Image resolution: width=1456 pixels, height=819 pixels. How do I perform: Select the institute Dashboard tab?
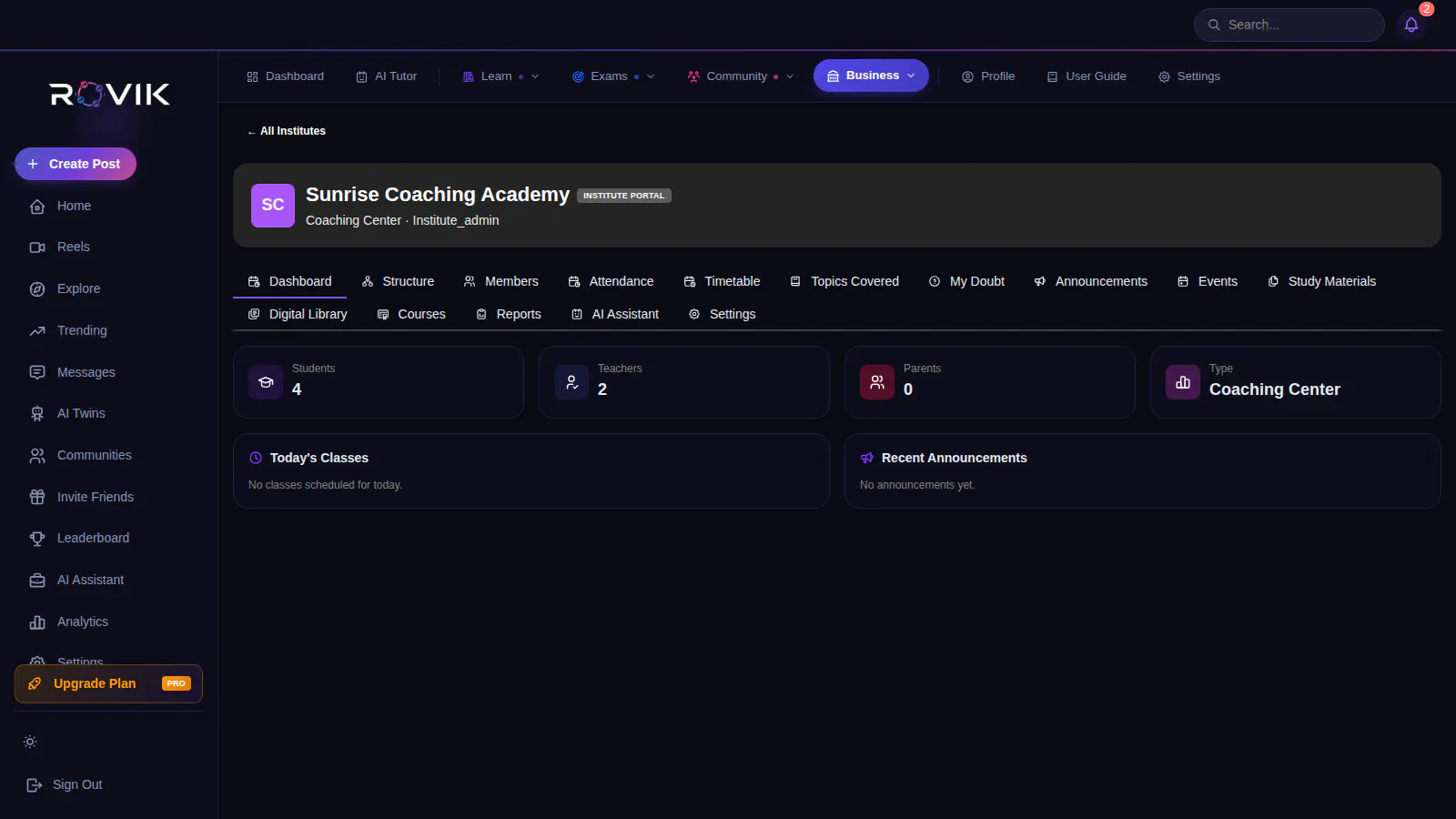(289, 281)
